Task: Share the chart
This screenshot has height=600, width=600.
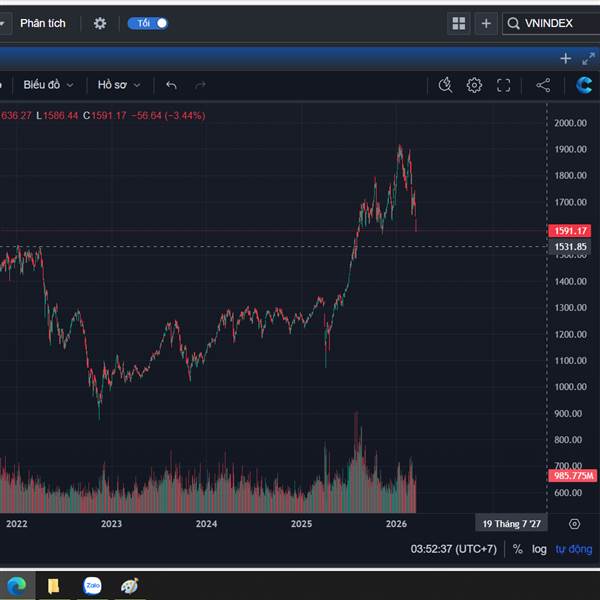Action: (x=543, y=85)
